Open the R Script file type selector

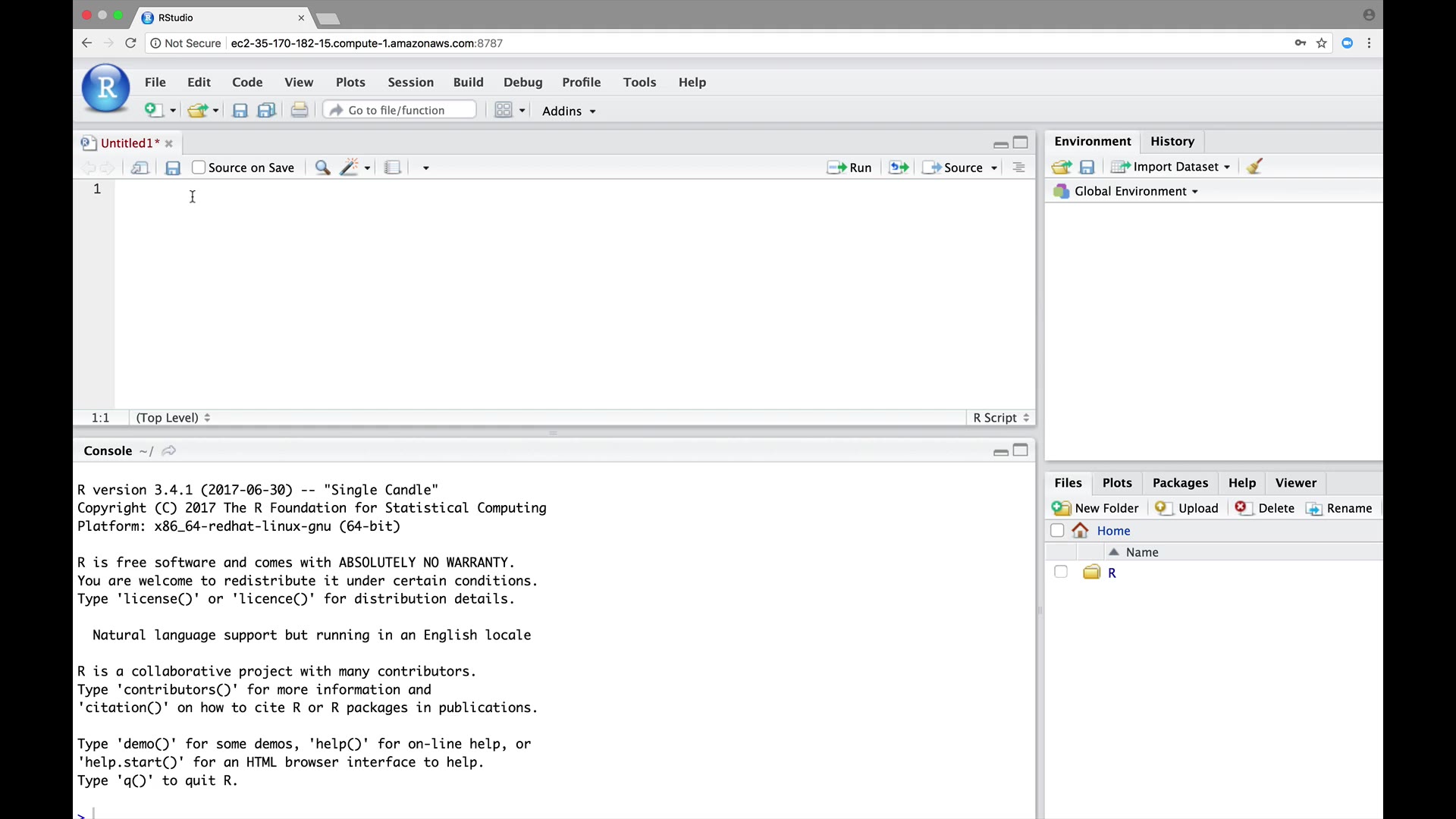point(1001,418)
